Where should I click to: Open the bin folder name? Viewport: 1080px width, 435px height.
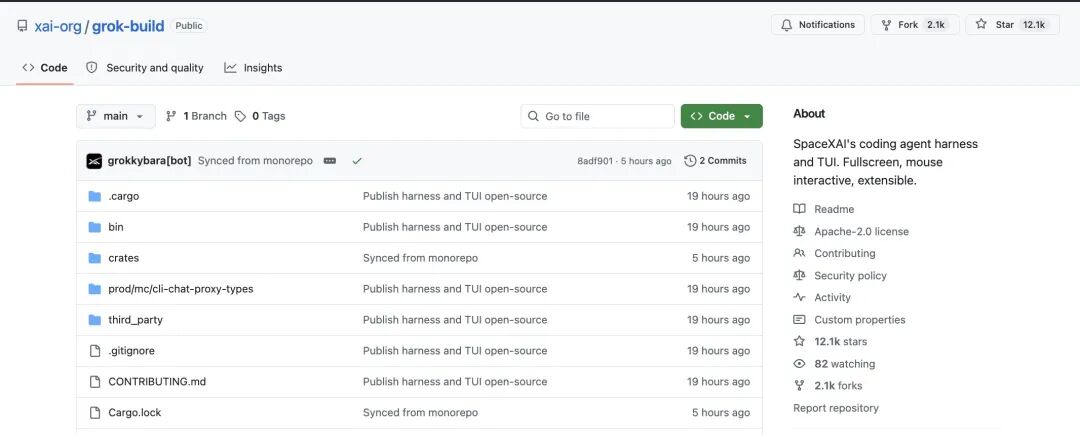116,227
